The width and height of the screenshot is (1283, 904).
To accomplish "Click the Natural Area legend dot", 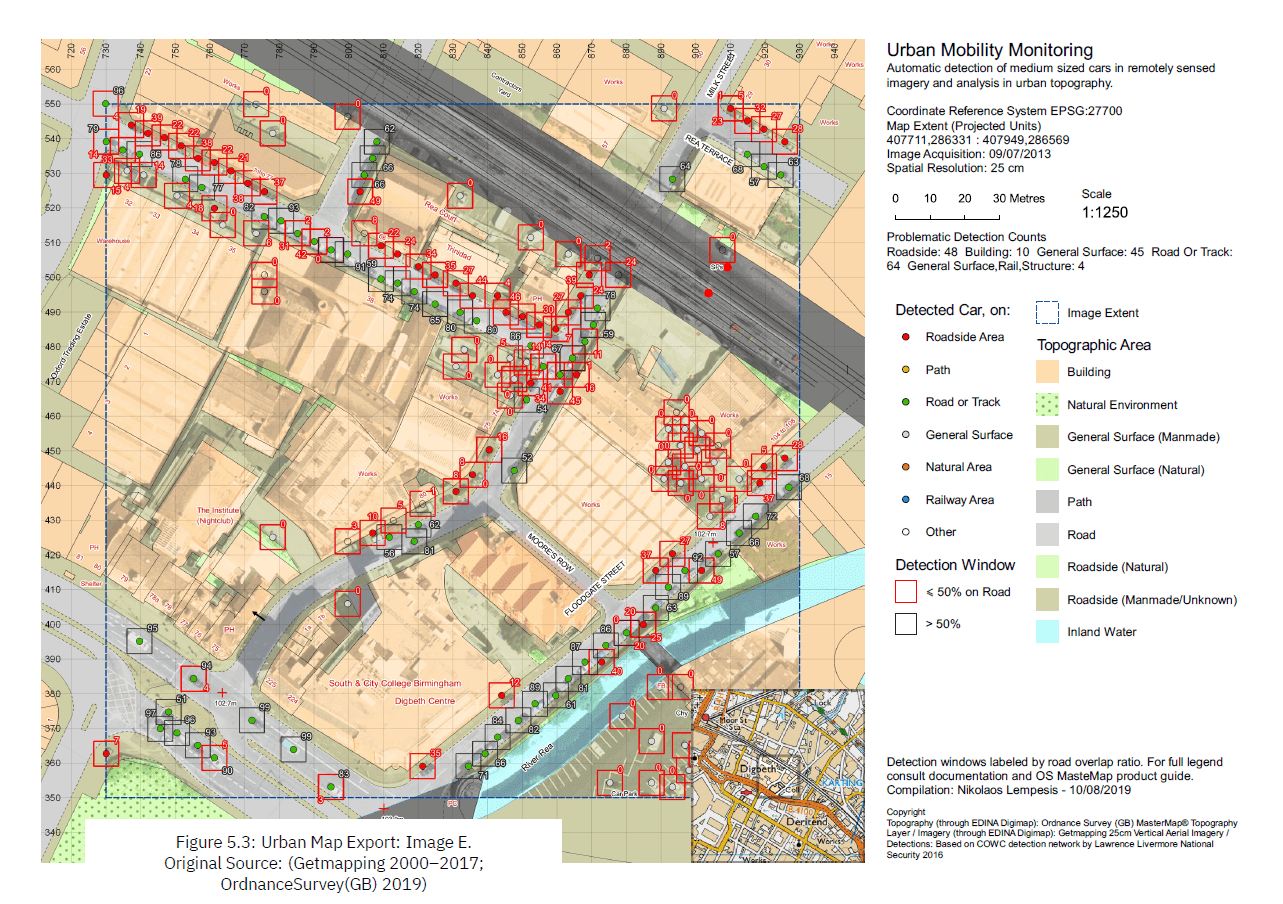I will [x=906, y=467].
